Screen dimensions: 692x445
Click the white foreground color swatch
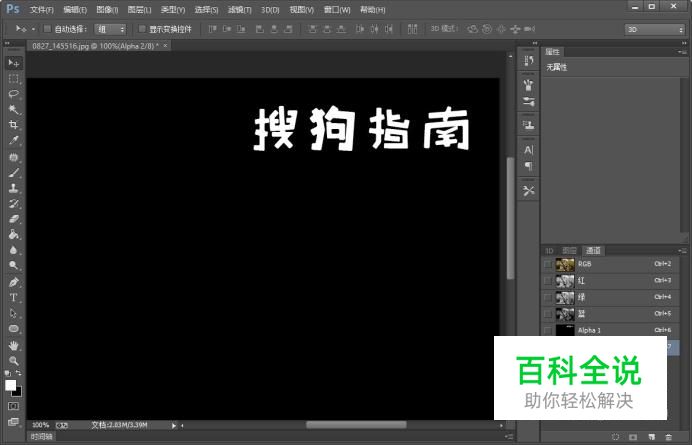[10, 385]
